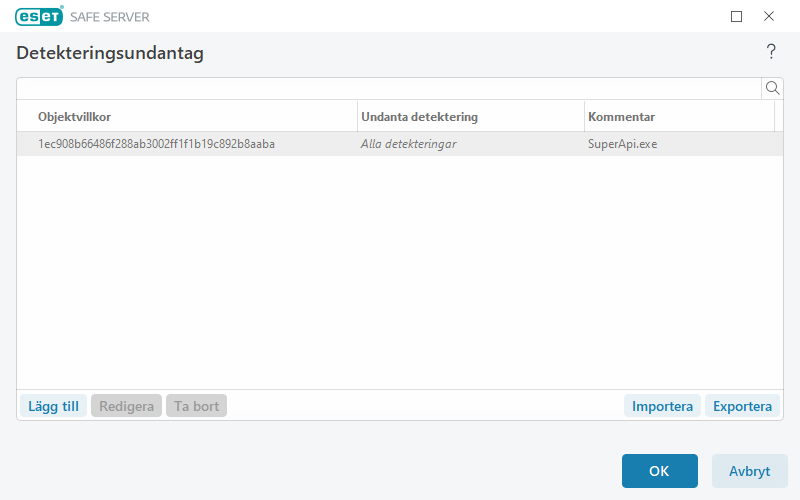Close the Detekteringsundantag window

click(769, 16)
